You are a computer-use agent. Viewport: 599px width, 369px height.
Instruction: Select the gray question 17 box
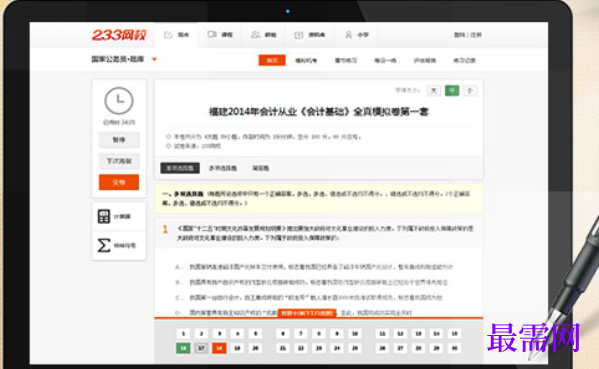pos(201,348)
